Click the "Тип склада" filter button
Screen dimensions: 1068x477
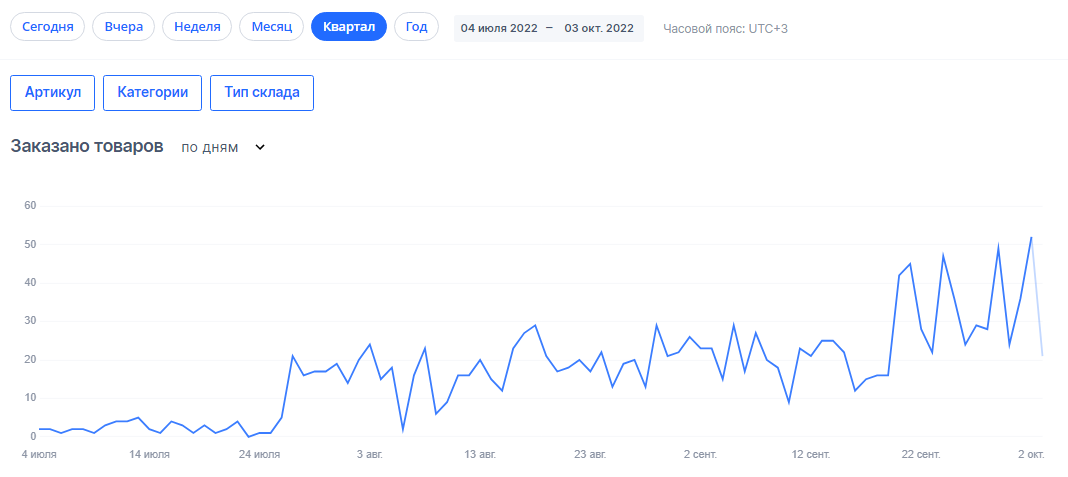tap(262, 92)
